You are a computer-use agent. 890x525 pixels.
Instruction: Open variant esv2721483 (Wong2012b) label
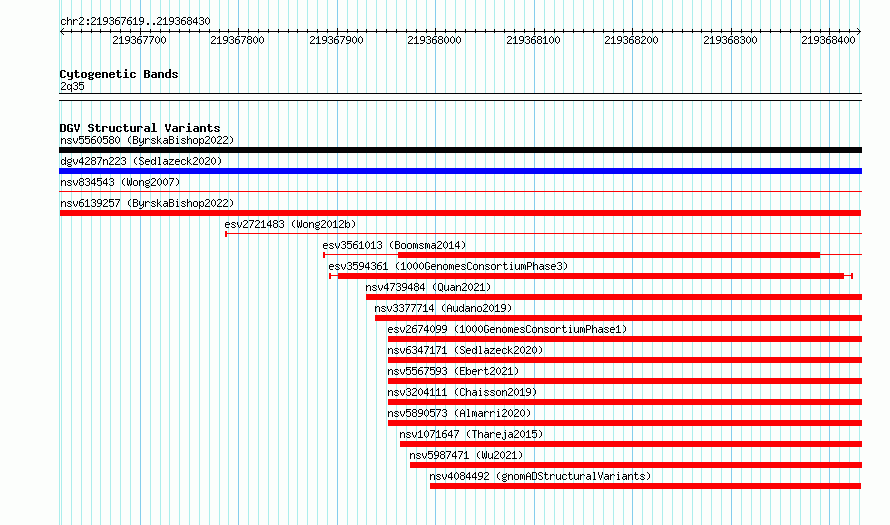point(290,224)
